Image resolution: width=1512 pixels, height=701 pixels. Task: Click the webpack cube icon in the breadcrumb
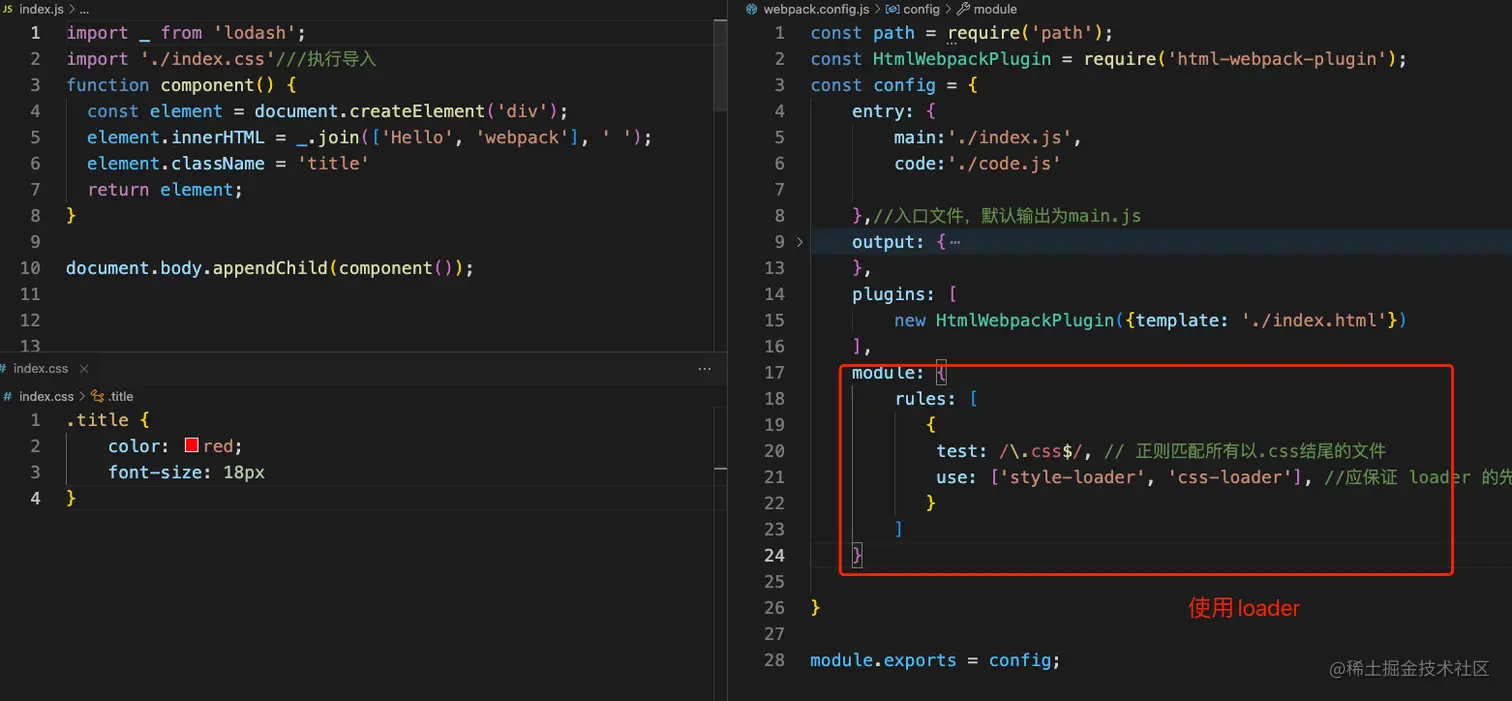pos(753,9)
